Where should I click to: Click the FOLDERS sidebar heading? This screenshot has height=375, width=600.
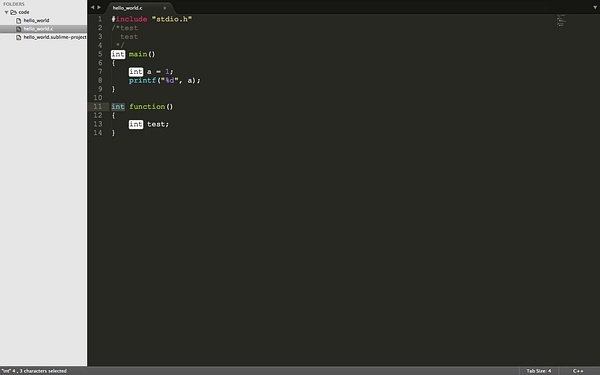14,4
